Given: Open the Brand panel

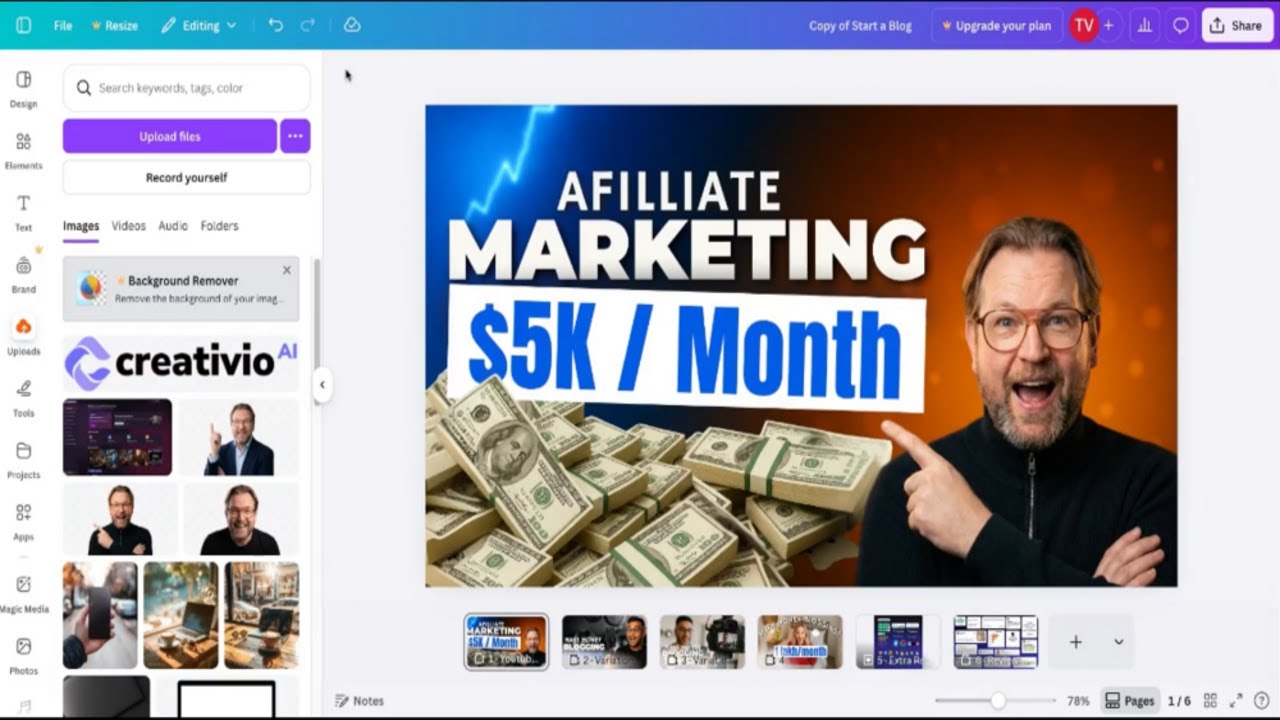Looking at the screenshot, I should click(x=23, y=275).
